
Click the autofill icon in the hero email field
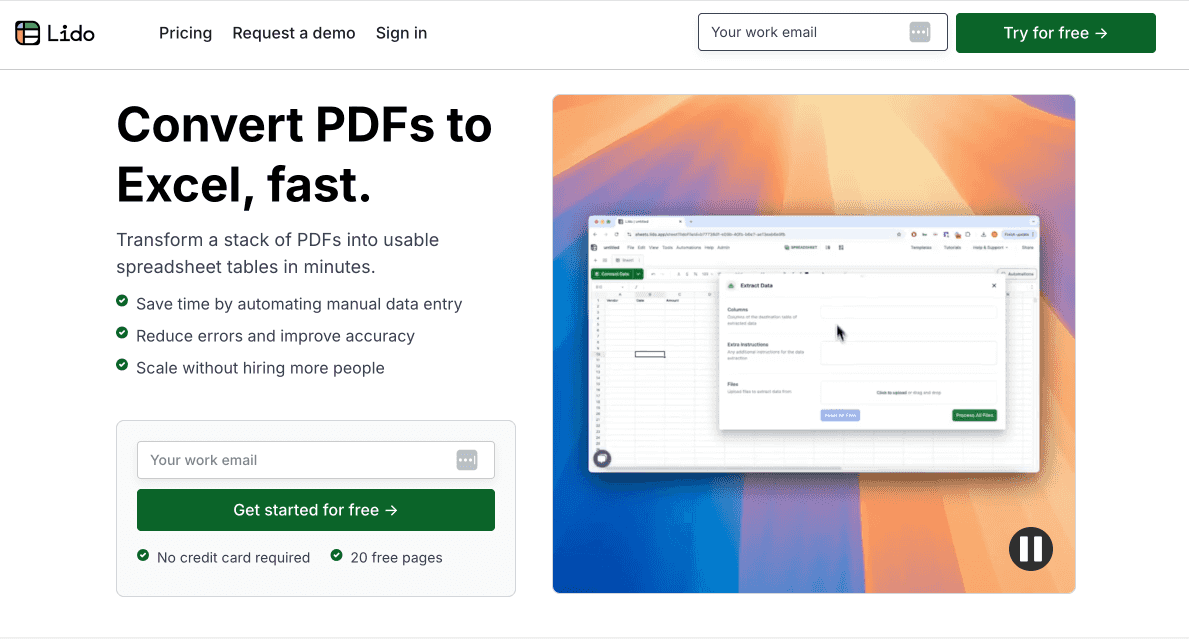(x=467, y=460)
